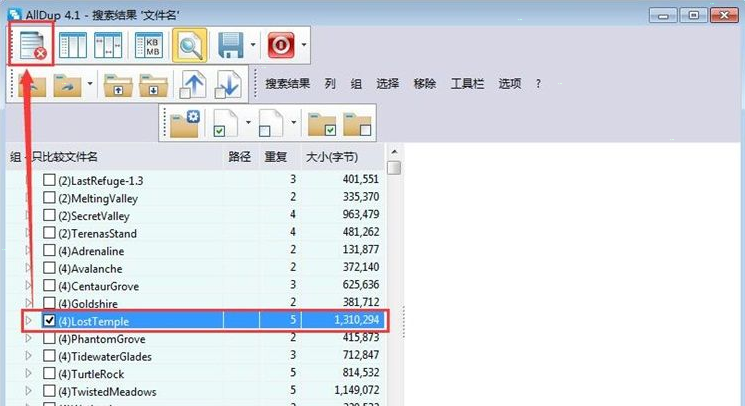This screenshot has width=745, height=406.
Task: Click the folder with gear icon
Action: point(186,124)
